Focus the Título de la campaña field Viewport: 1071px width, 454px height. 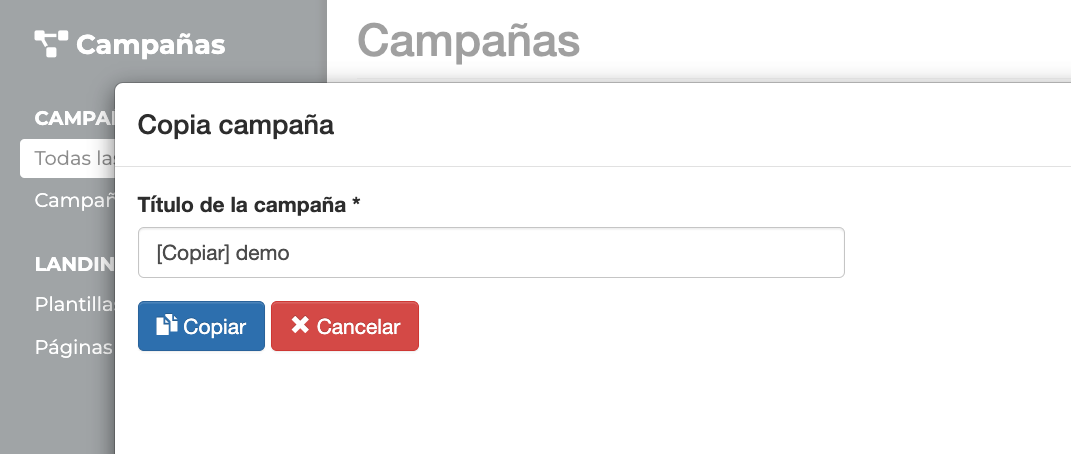click(x=491, y=253)
